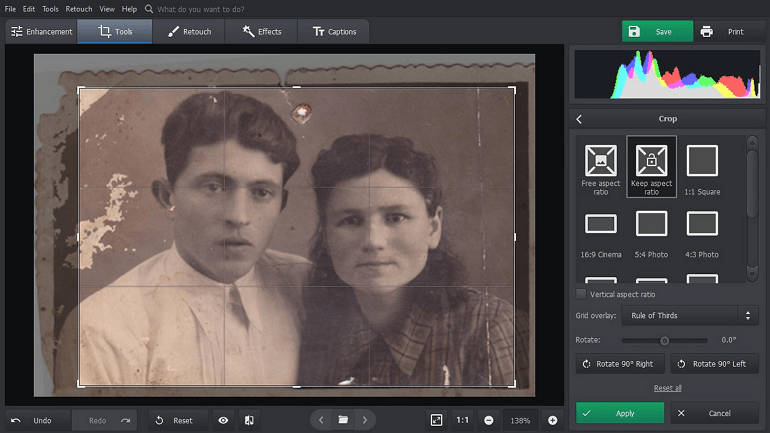Open the Tools menu in menu bar
Image resolution: width=770 pixels, height=433 pixels.
tap(50, 9)
